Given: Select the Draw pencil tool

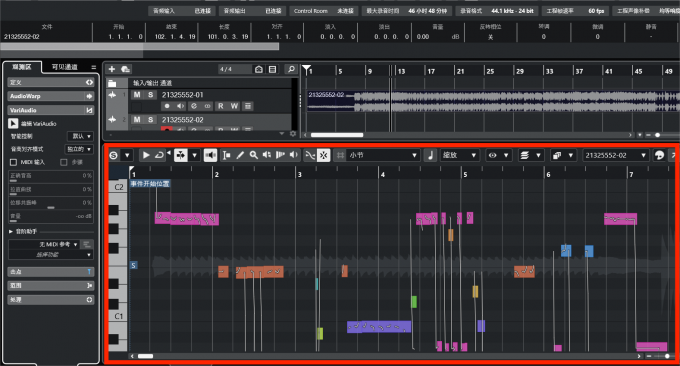Looking at the screenshot, I should tap(240, 155).
